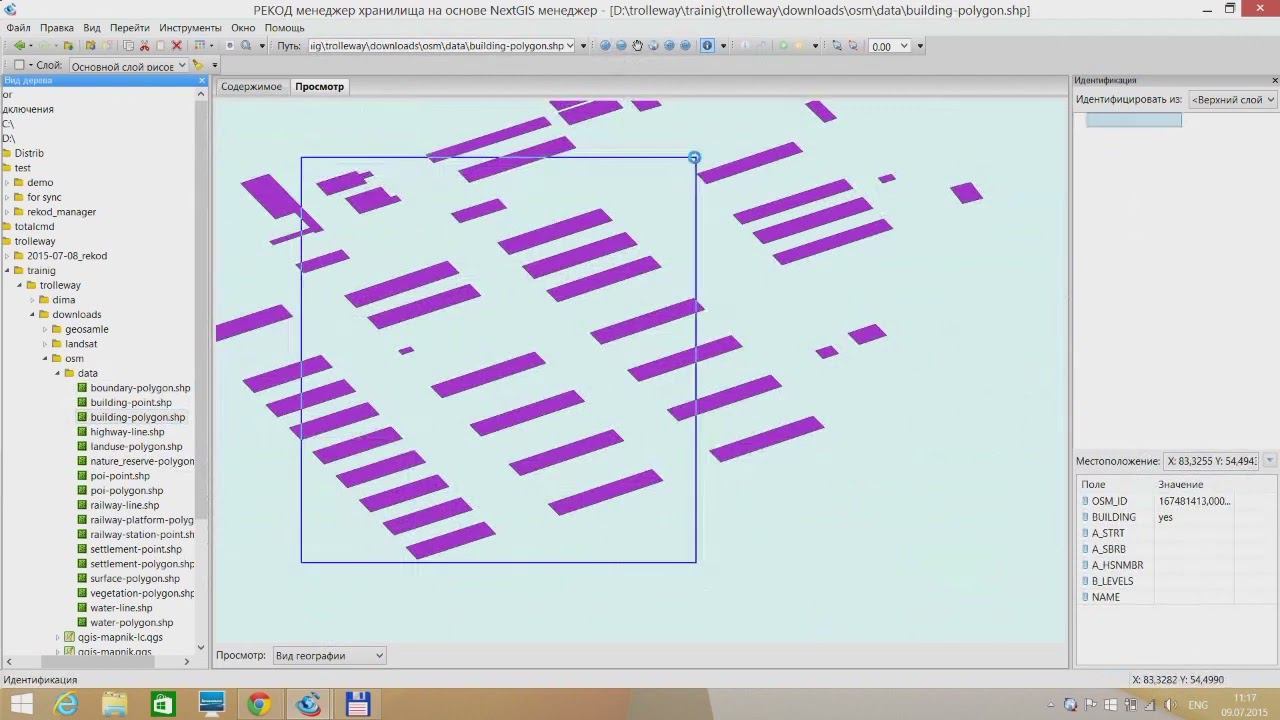Collapse the osm folder
This screenshot has height=720, width=1280.
[x=45, y=359]
